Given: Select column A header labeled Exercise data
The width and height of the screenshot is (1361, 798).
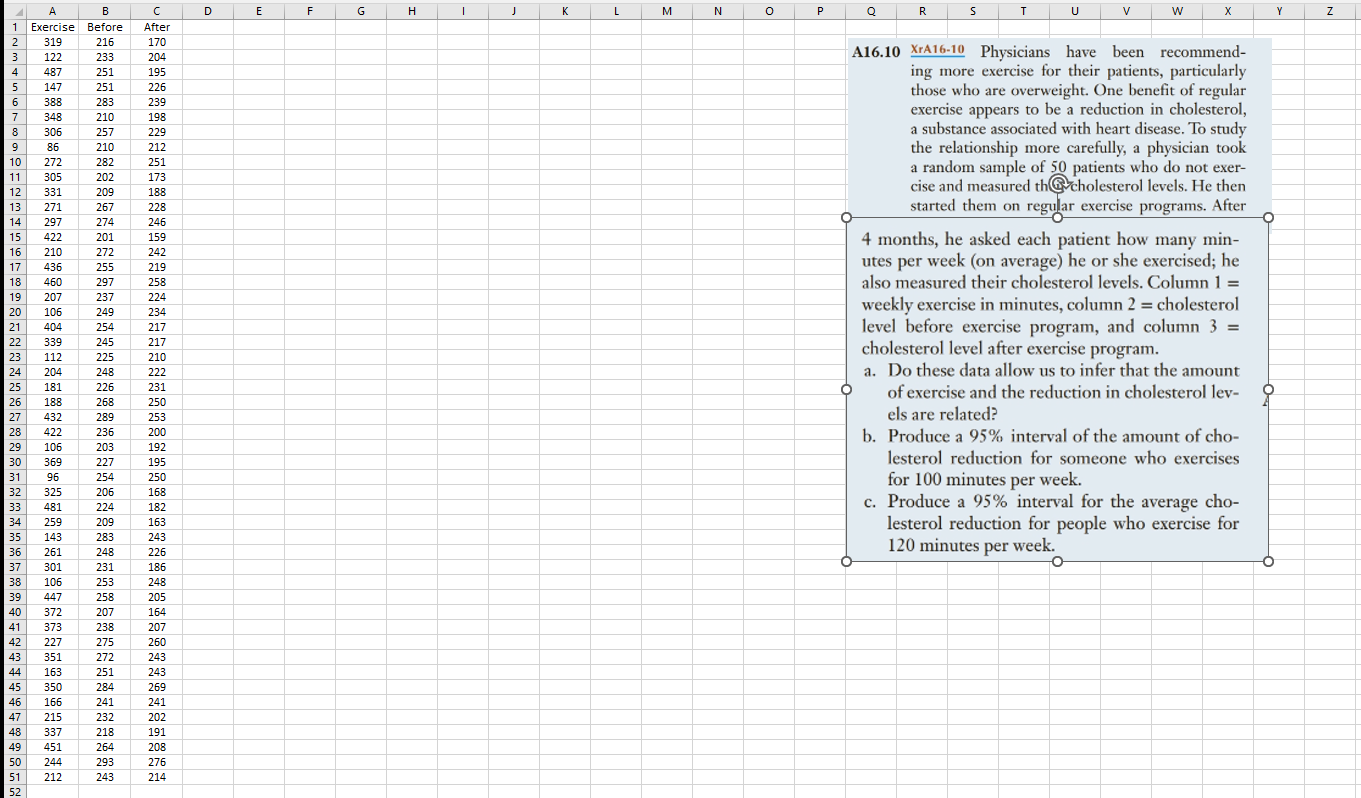Looking at the screenshot, I should [52, 11].
